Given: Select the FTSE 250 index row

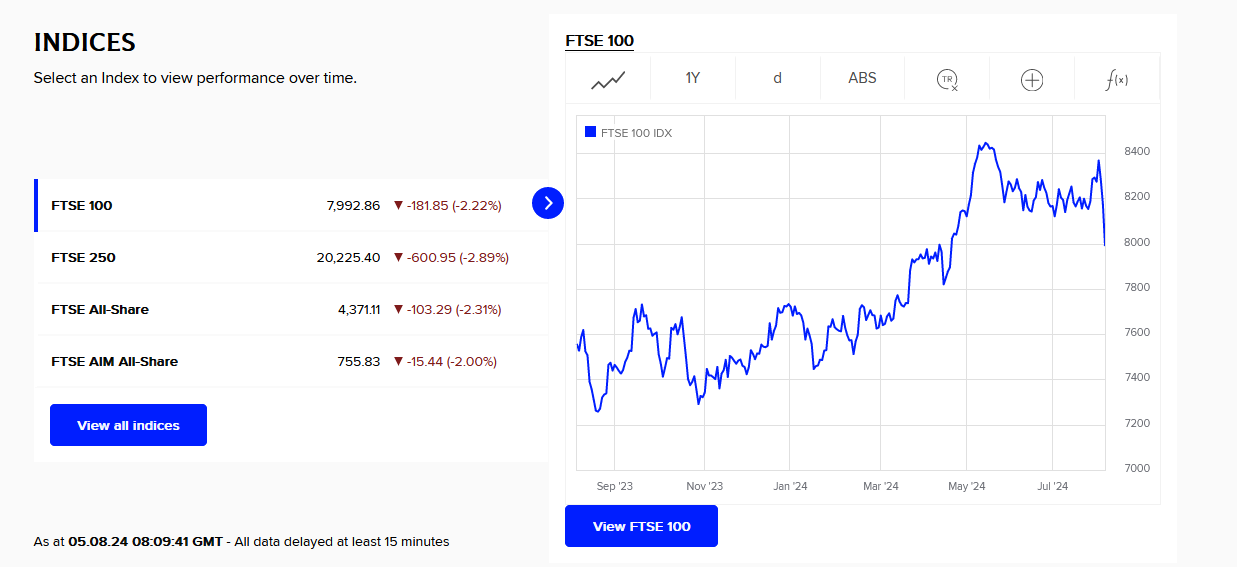Looking at the screenshot, I should pyautogui.click(x=291, y=257).
